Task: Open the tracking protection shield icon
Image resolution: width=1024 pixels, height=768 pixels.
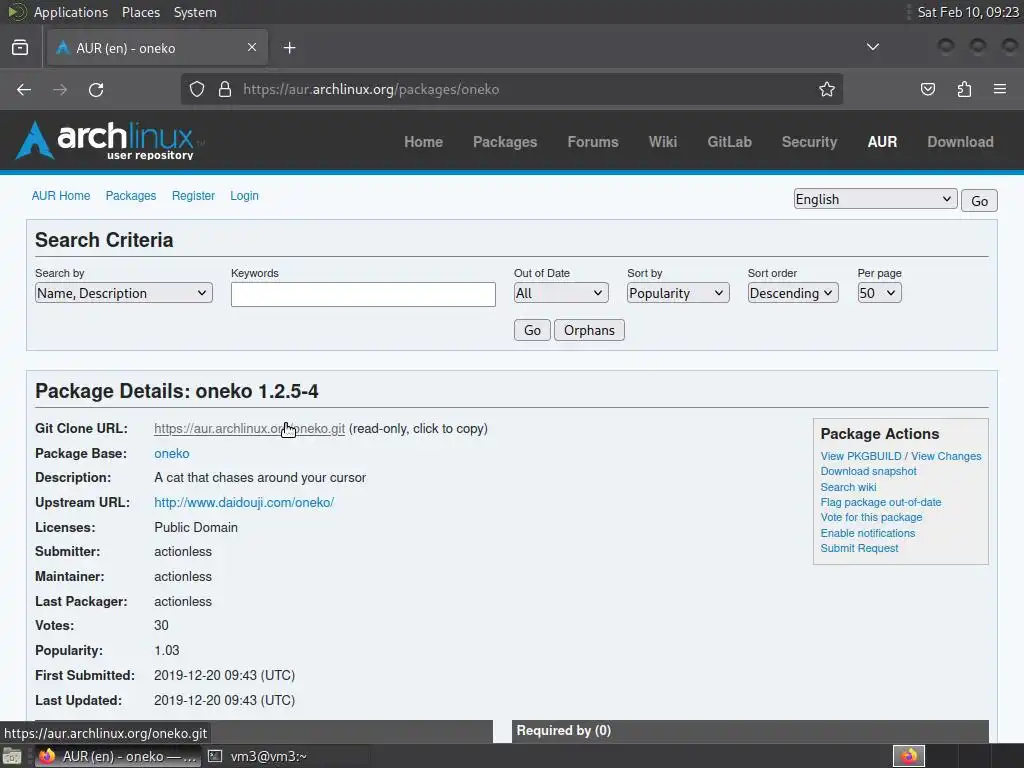Action: 197,89
